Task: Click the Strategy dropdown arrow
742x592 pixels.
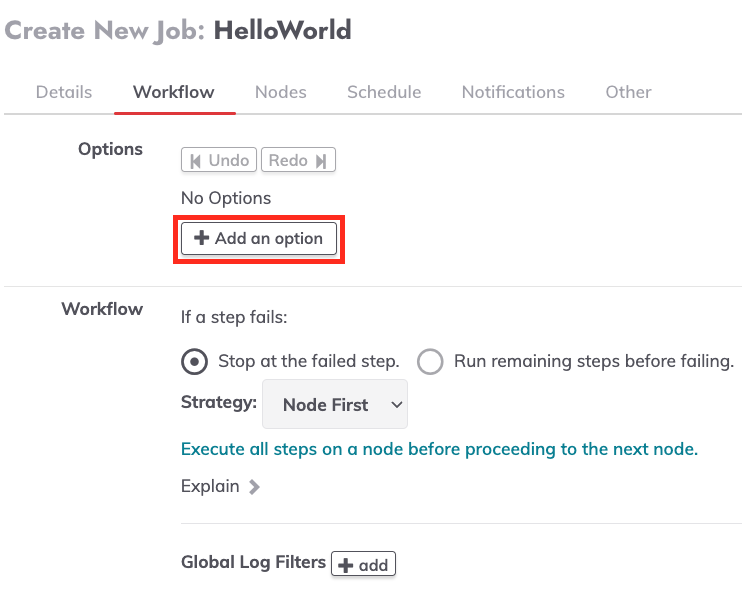Action: tap(397, 405)
